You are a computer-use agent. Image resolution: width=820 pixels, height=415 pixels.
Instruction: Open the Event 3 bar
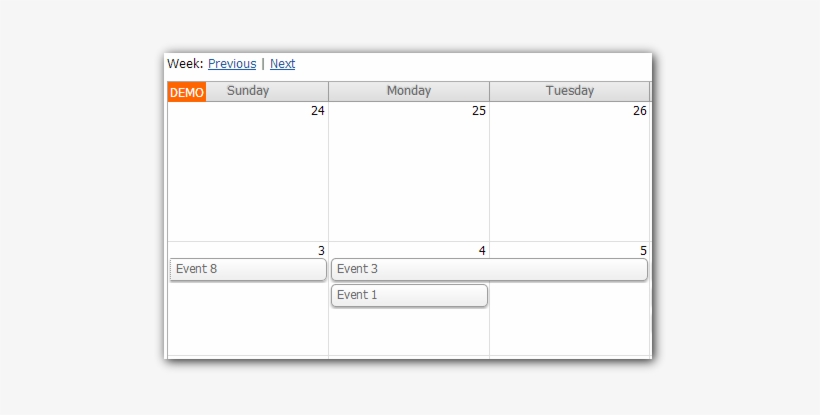(489, 269)
